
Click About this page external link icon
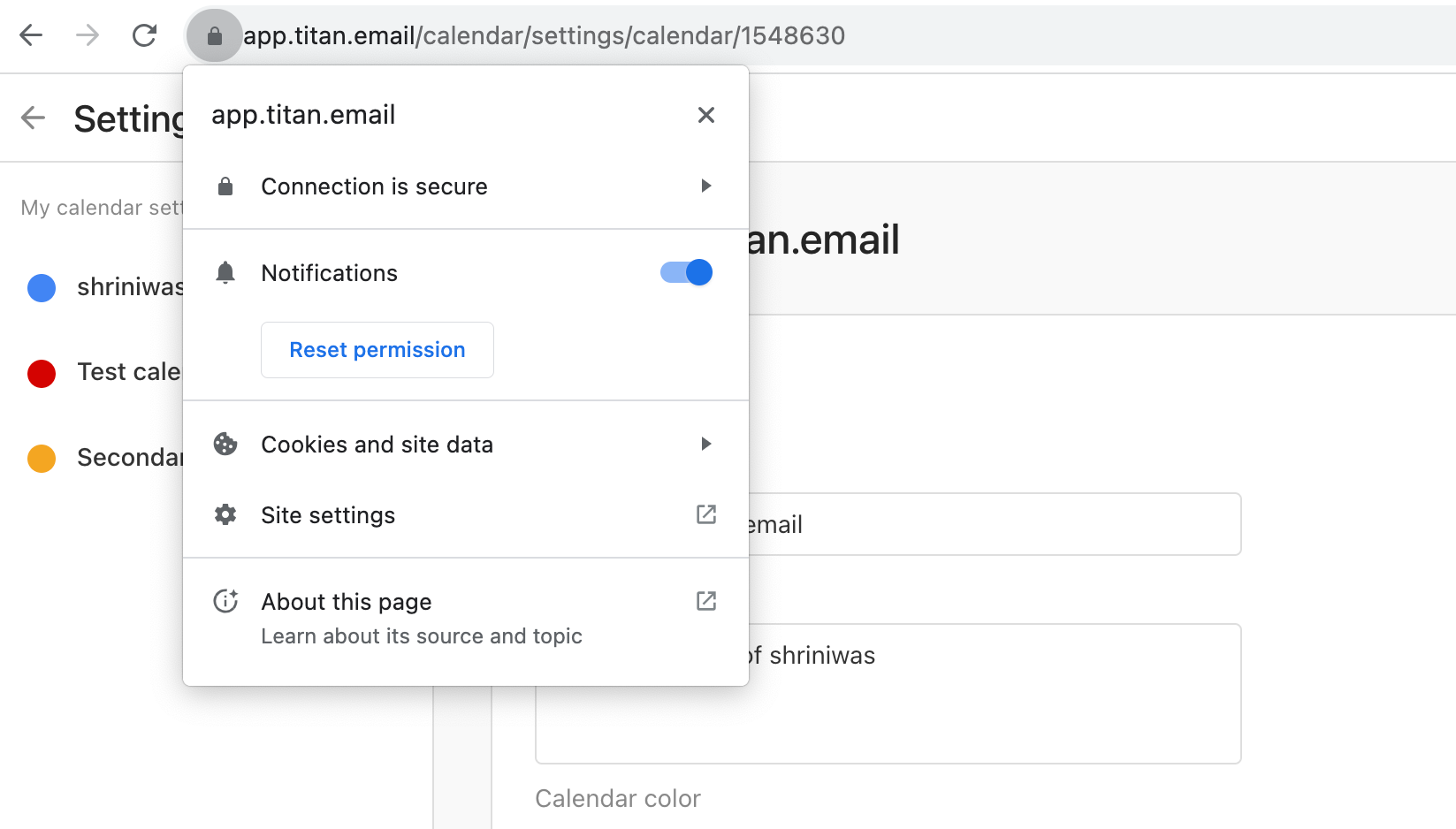tap(705, 601)
